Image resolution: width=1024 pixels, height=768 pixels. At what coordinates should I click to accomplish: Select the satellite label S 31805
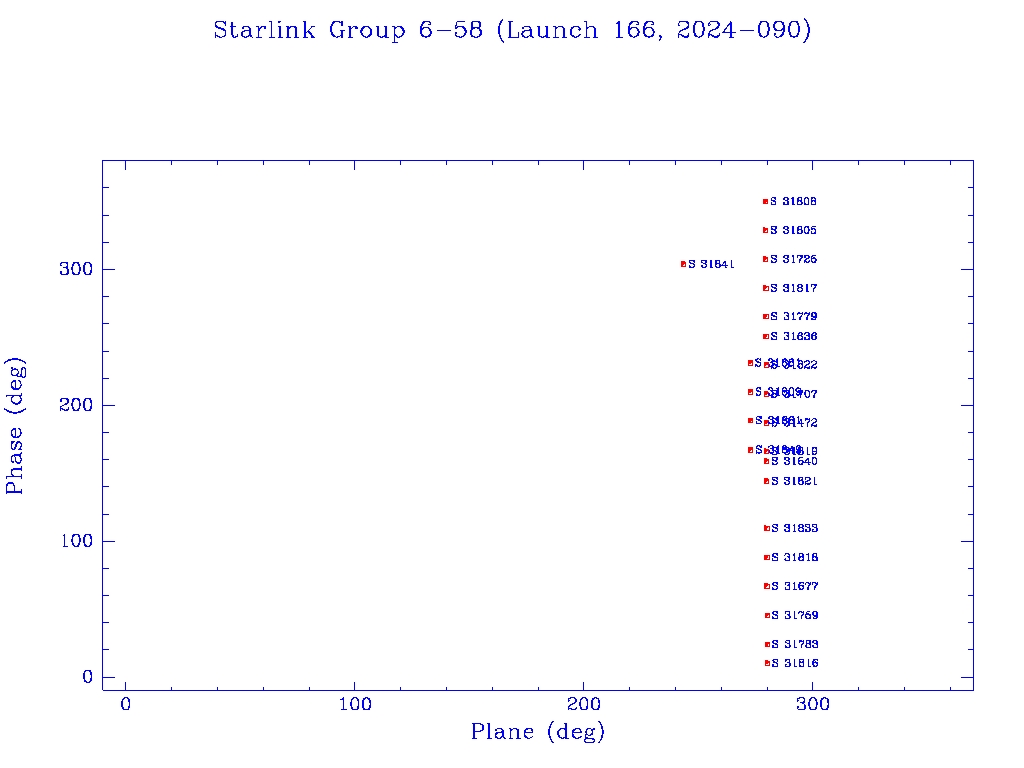(793, 230)
